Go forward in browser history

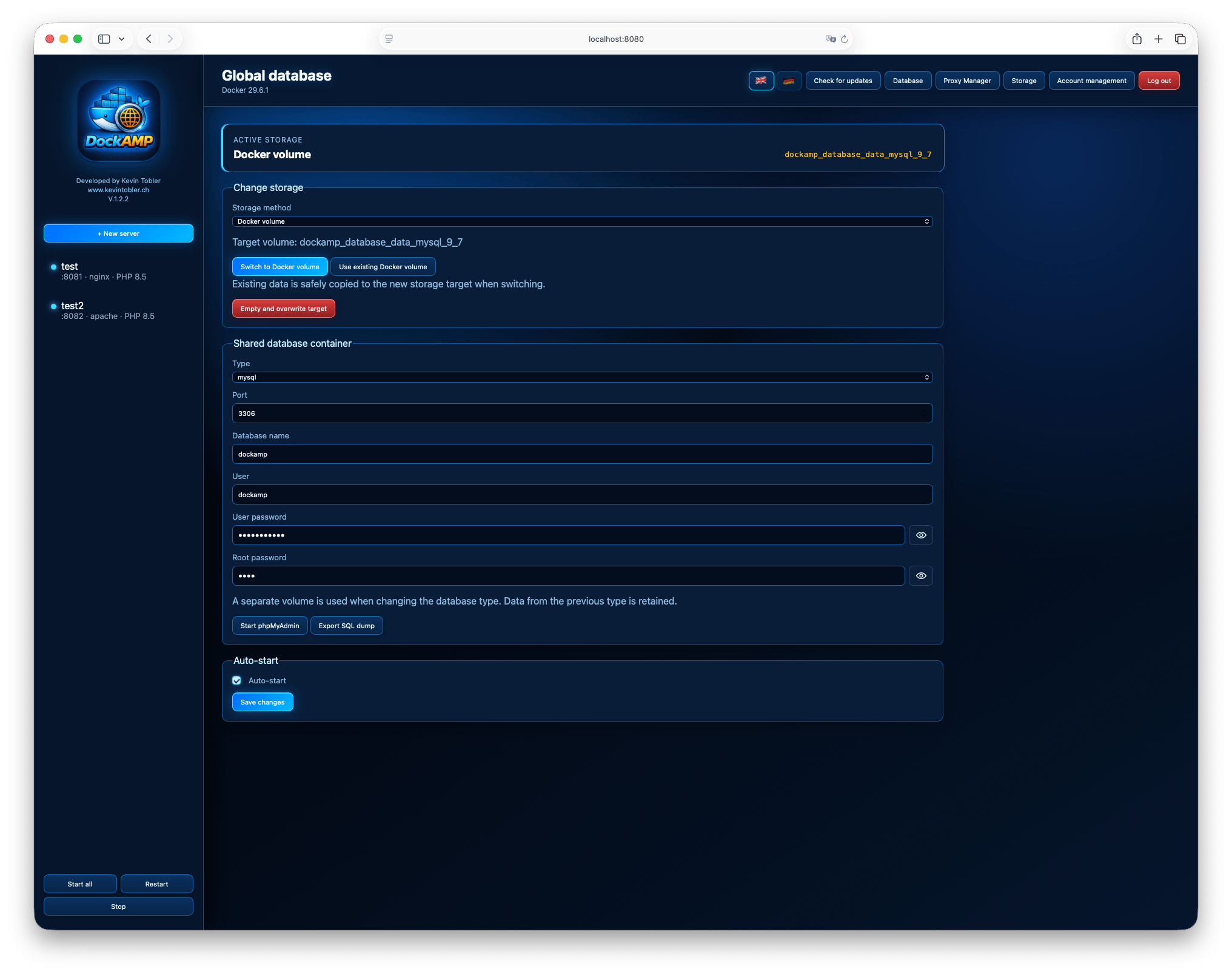click(170, 39)
